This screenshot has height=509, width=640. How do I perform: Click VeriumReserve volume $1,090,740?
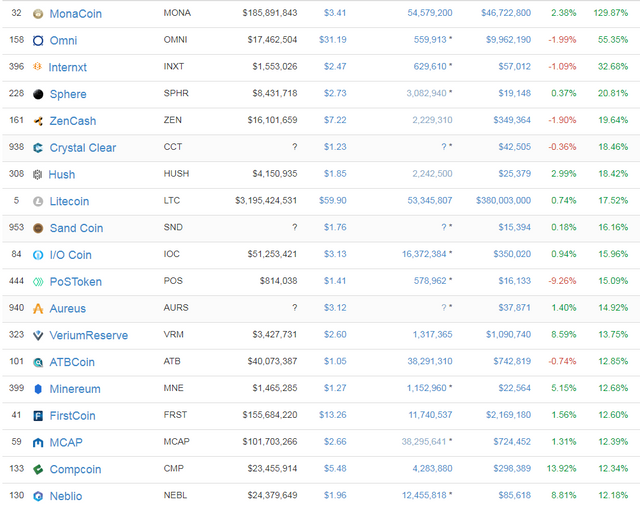(508, 335)
